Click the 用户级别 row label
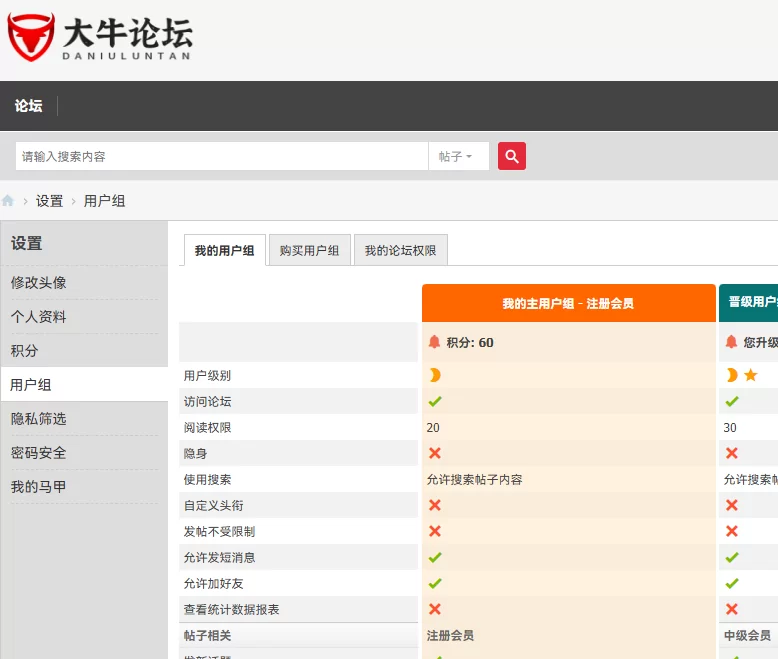The height and width of the screenshot is (659, 778). 207,376
